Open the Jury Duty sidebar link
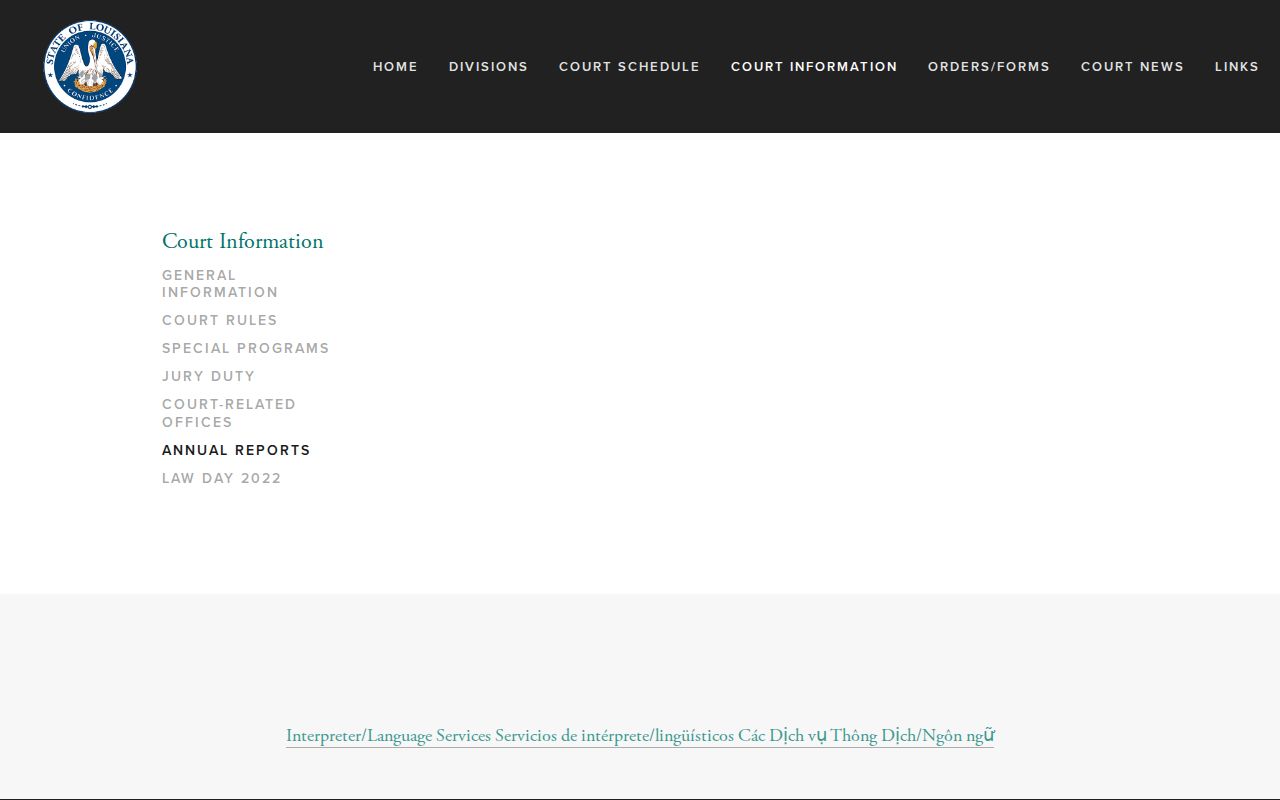The image size is (1280, 800). click(x=209, y=376)
